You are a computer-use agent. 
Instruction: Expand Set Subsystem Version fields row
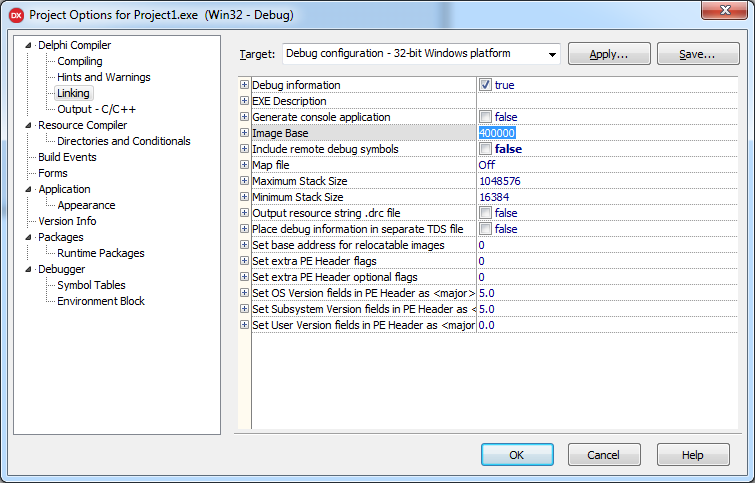[x=244, y=309]
